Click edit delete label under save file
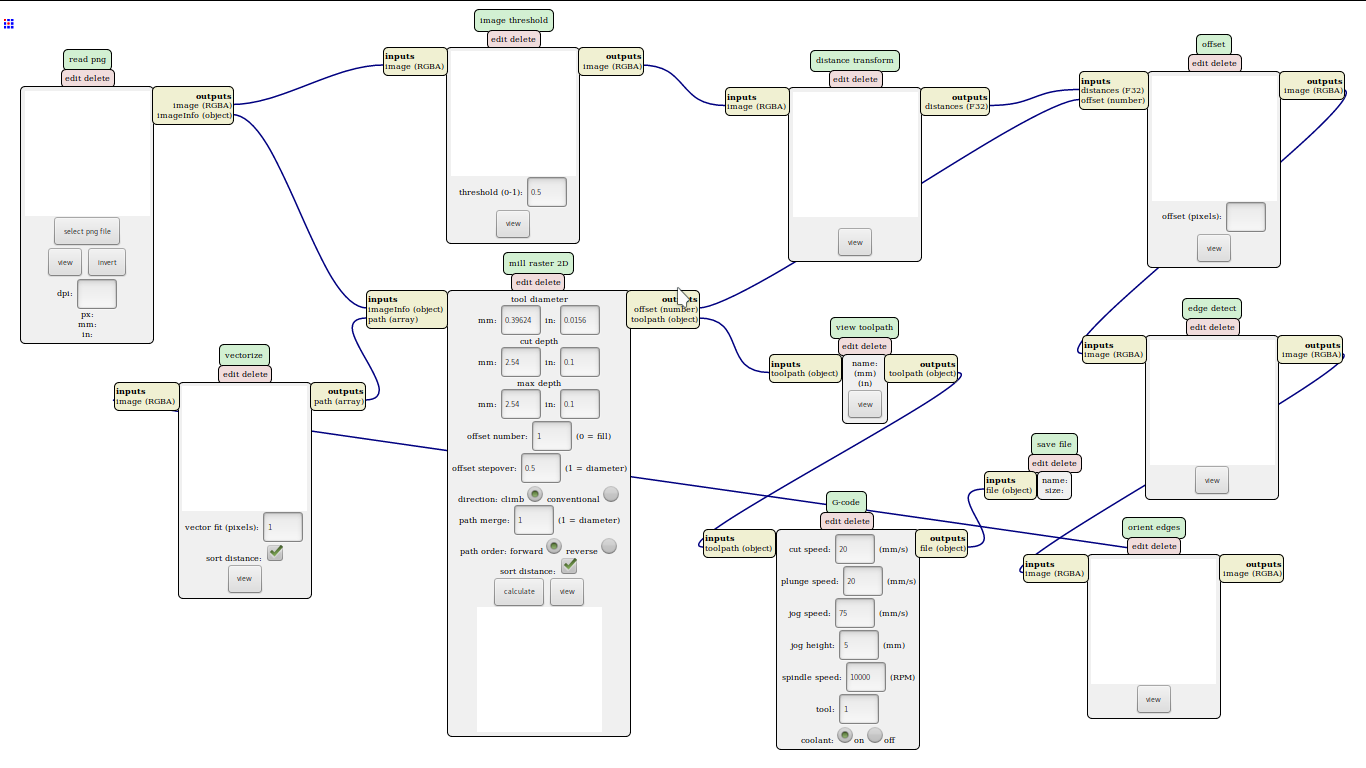The image size is (1366, 768). 1055,463
